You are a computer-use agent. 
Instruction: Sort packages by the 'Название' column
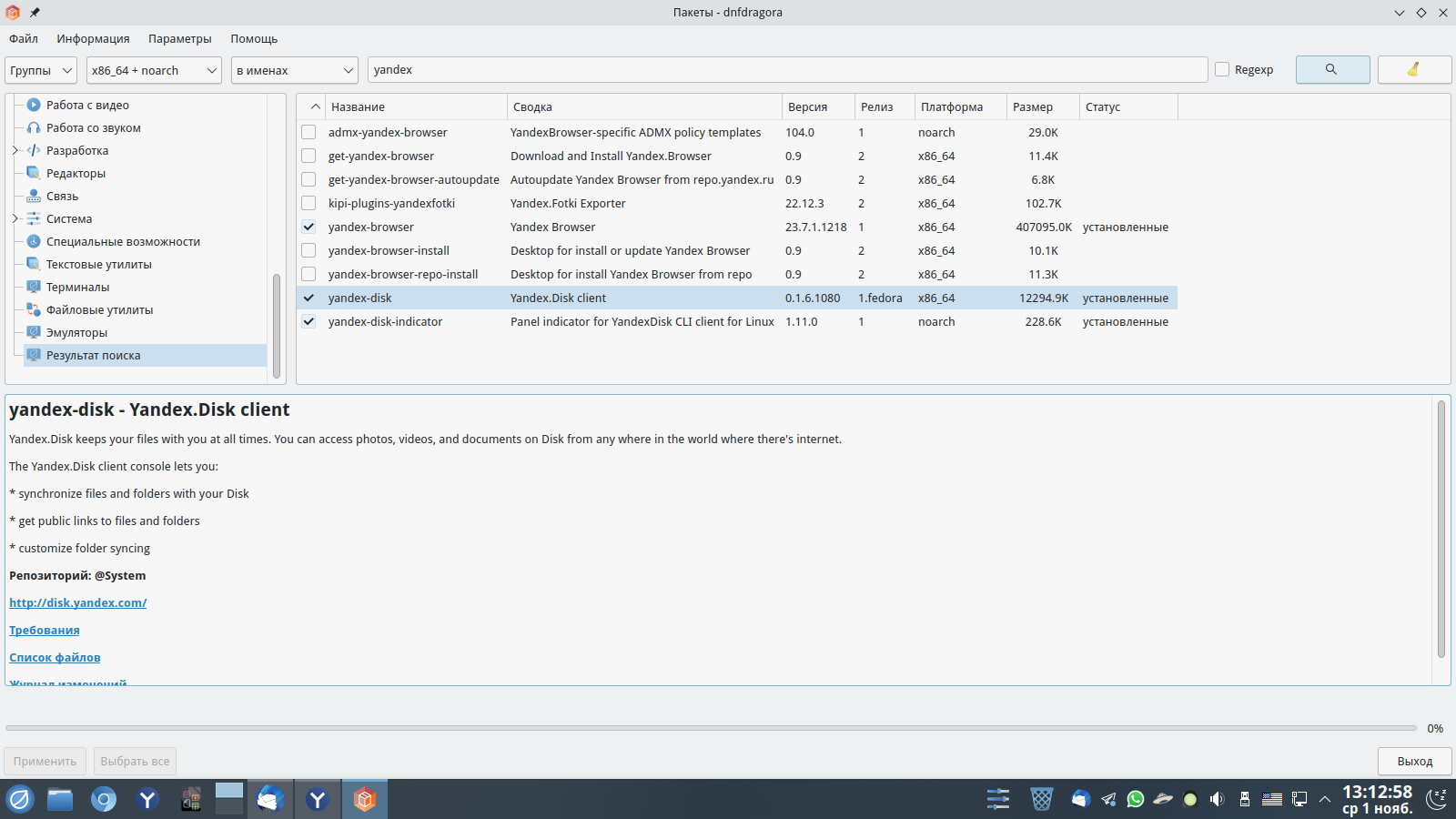(x=416, y=106)
